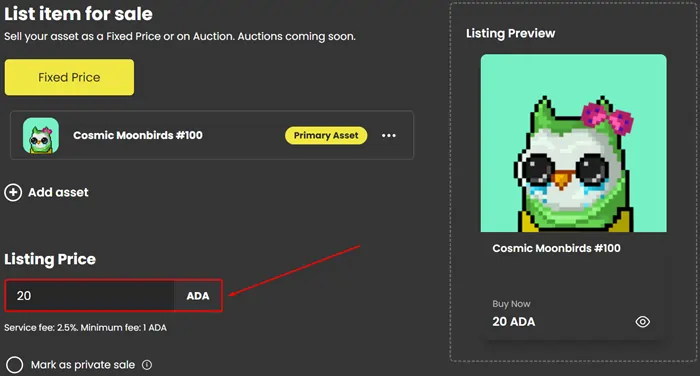Open the three-dots menu for Cosmic Moonbirds #100
Viewport: 700px width, 376px height.
click(x=389, y=135)
